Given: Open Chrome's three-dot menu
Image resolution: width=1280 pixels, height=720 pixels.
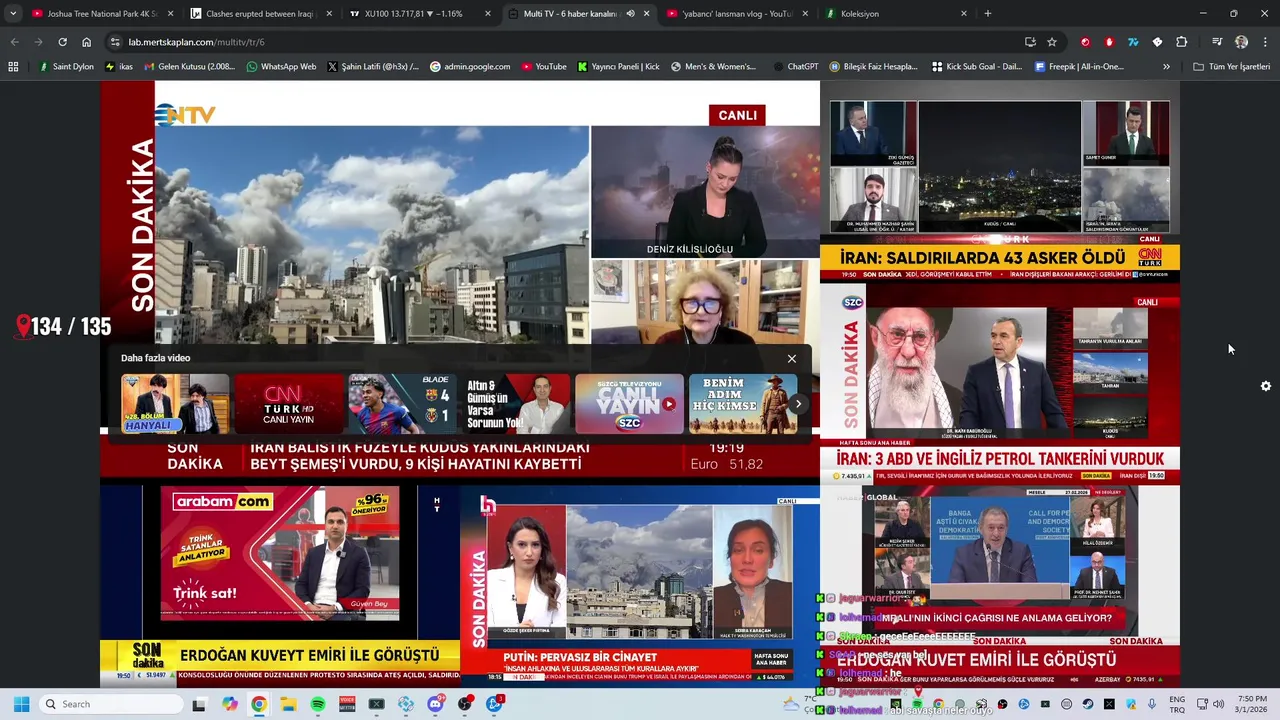Looking at the screenshot, I should pos(1265,42).
